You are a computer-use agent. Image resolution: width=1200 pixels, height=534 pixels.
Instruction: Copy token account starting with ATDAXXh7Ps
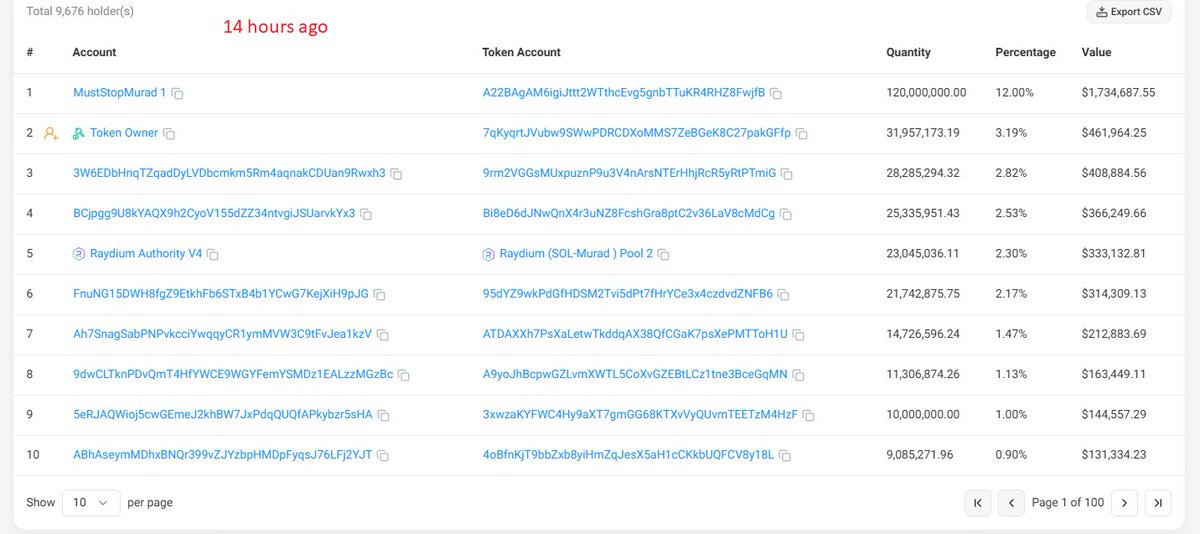[x=799, y=335]
